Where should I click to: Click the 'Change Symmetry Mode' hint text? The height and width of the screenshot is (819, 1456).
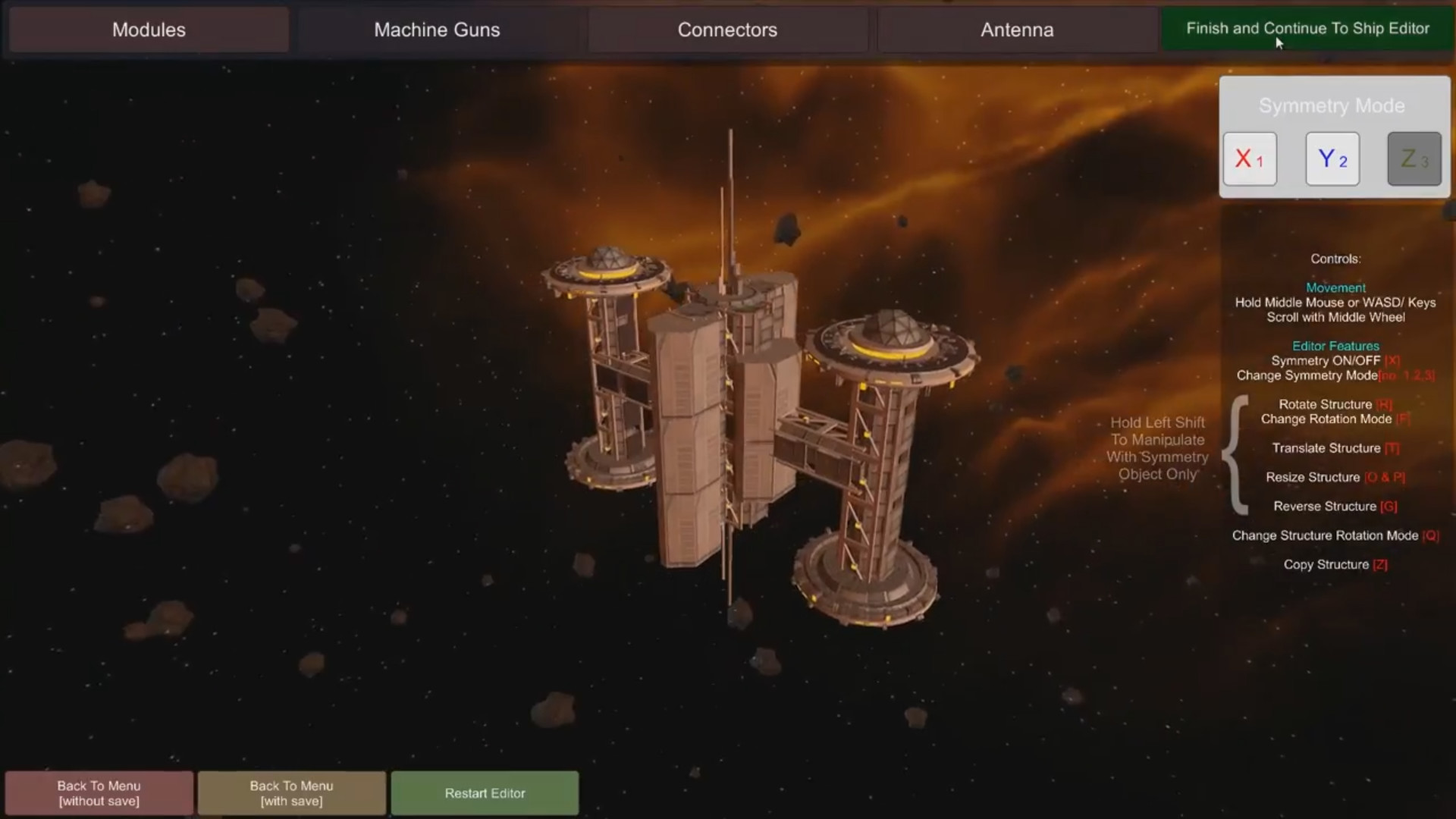[x=1335, y=375]
